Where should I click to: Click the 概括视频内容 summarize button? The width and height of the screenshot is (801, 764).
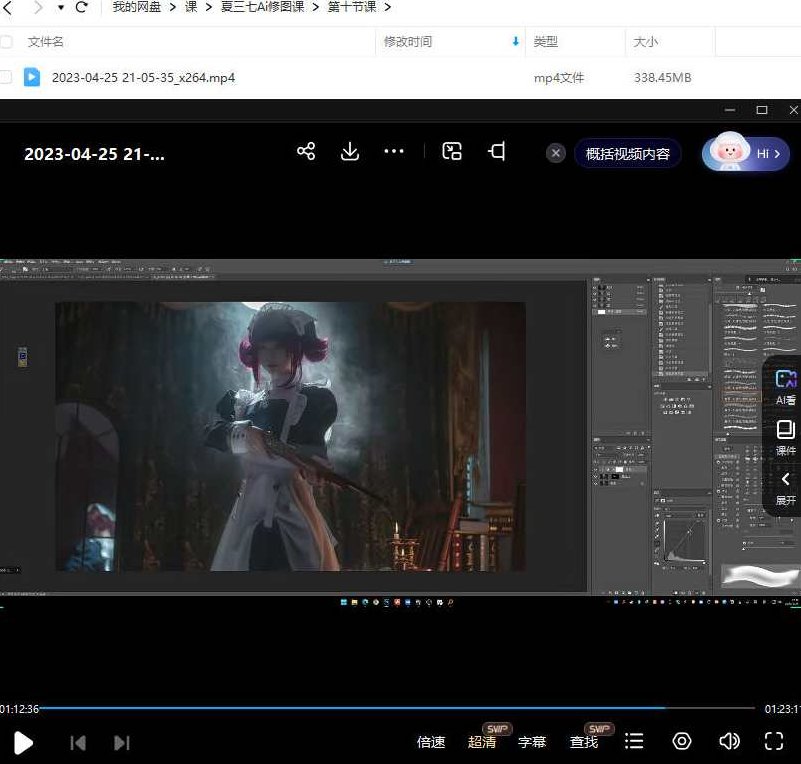click(627, 153)
